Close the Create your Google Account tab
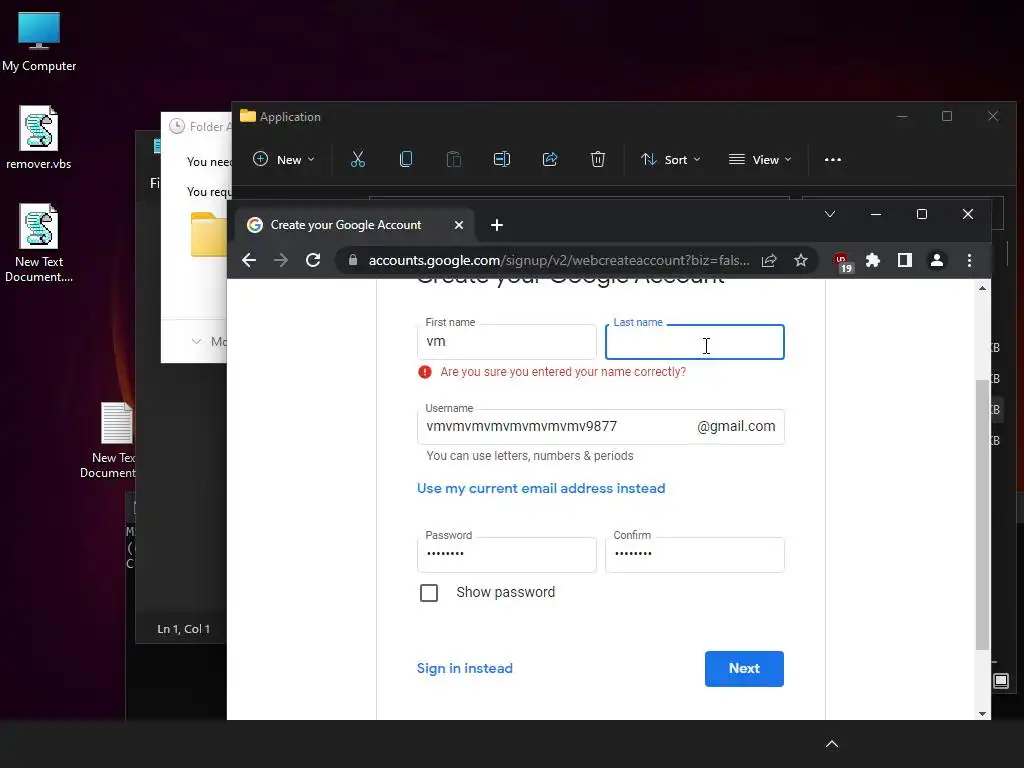The image size is (1024, 768). [458, 225]
